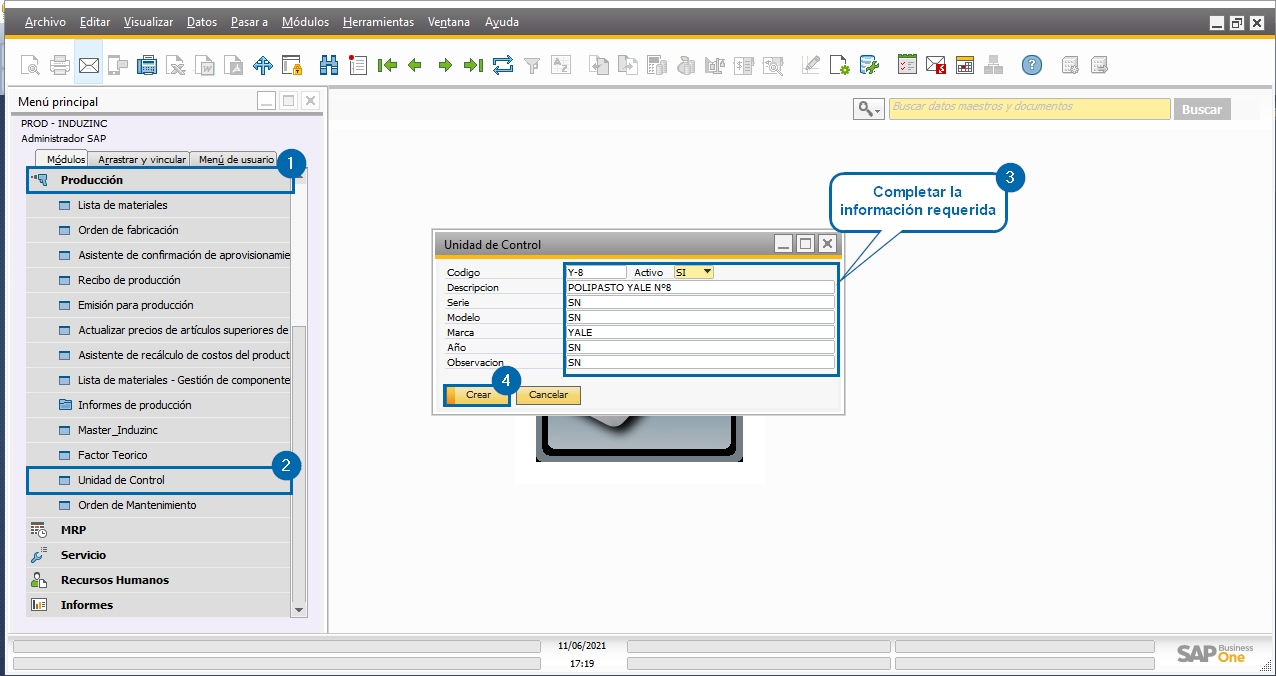This screenshot has width=1276, height=676.
Task: Click the print icon in toolbar
Action: coord(60,66)
